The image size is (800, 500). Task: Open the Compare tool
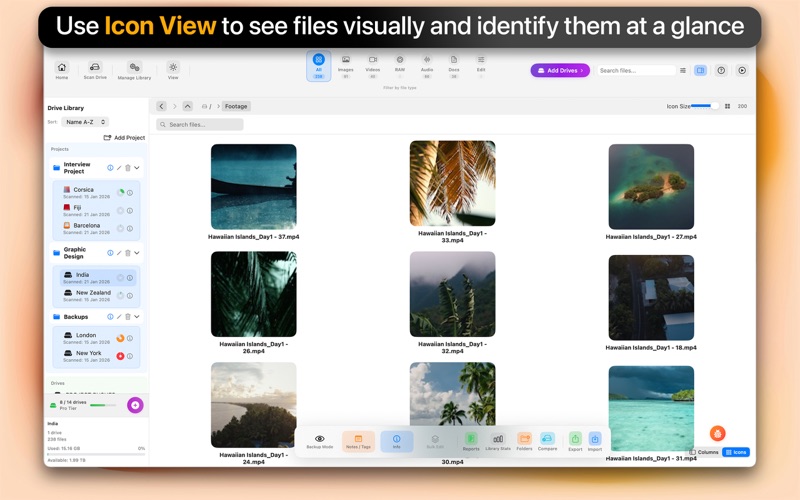click(547, 441)
